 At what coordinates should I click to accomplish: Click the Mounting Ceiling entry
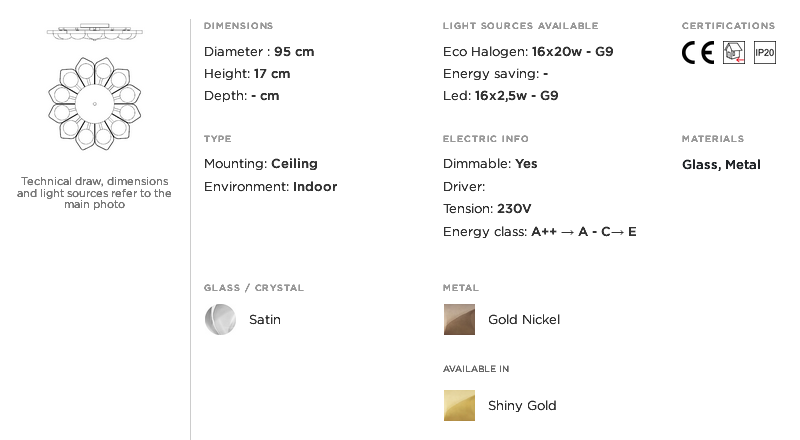[x=261, y=164]
